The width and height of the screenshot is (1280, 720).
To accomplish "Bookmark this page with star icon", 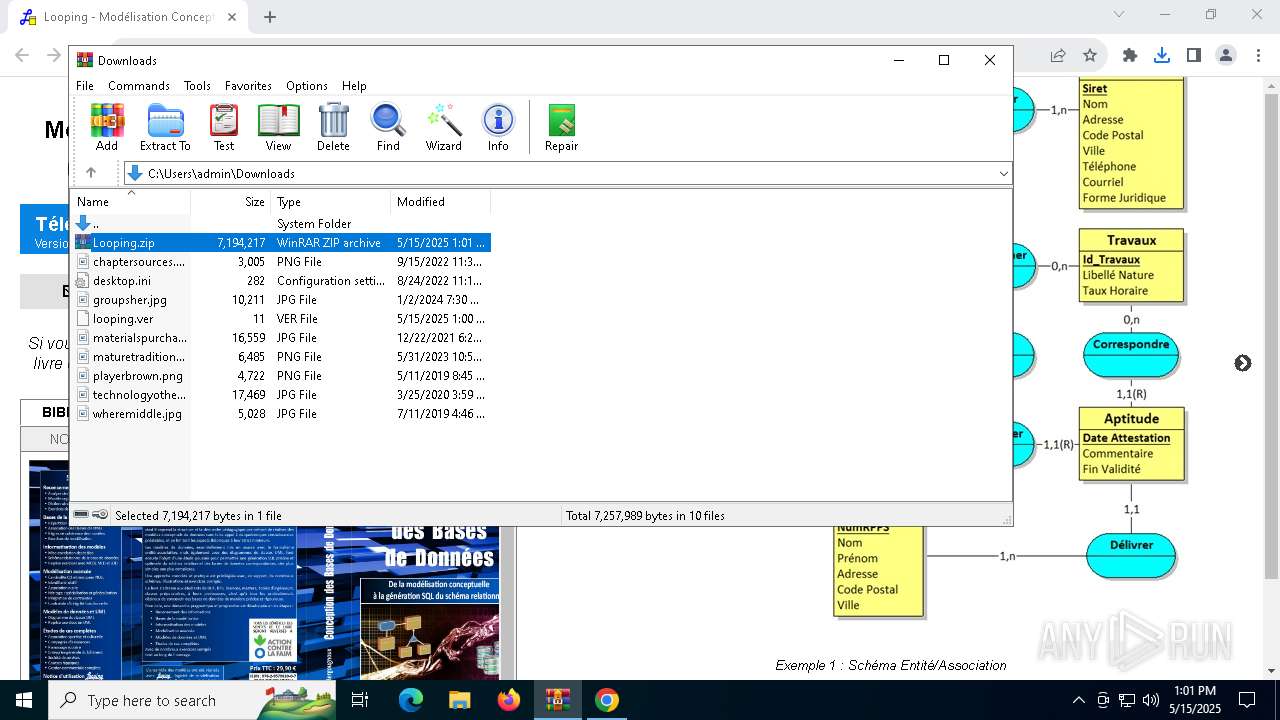I will click(1090, 56).
